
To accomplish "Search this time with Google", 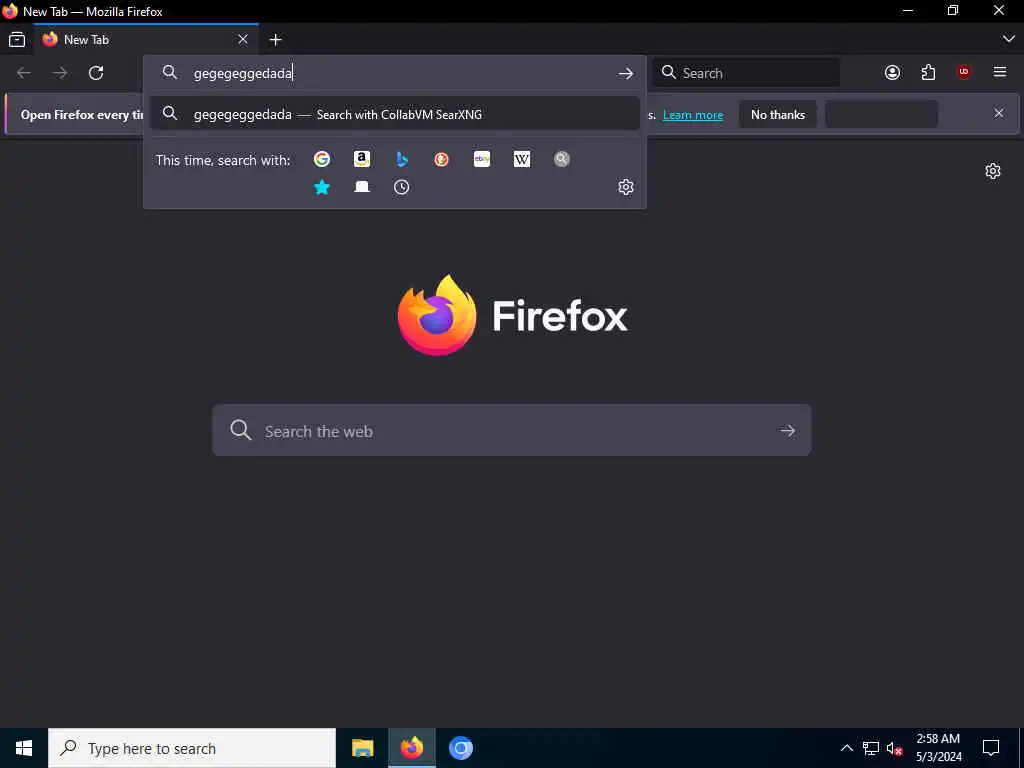I will tap(322, 159).
